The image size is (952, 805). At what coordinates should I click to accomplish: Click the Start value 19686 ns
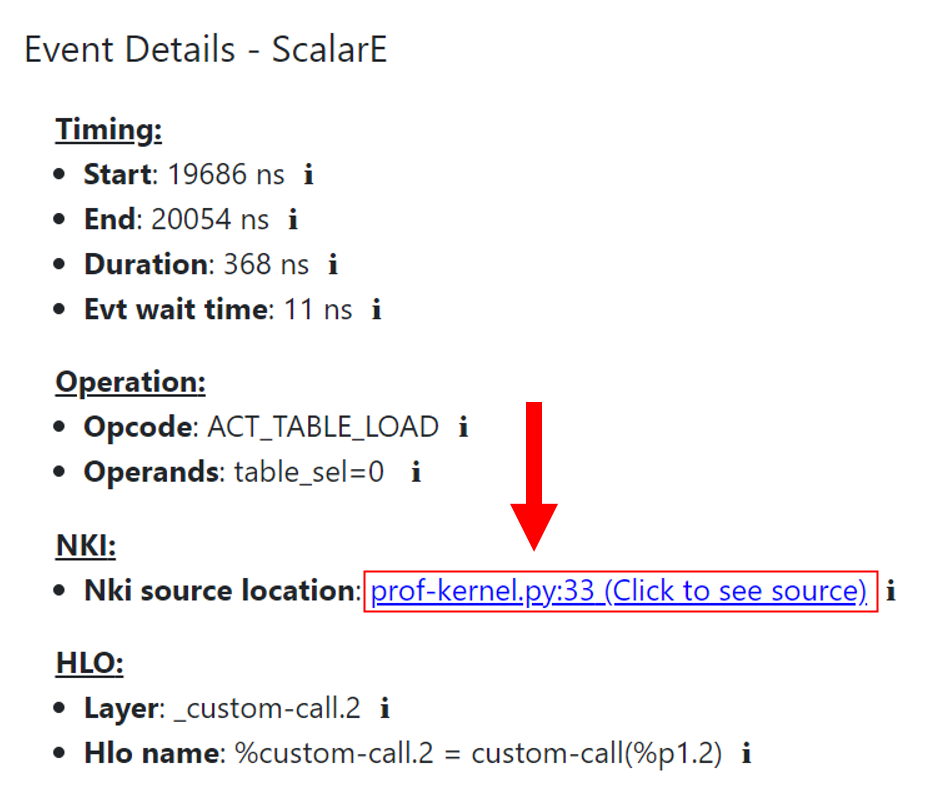[x=226, y=175]
